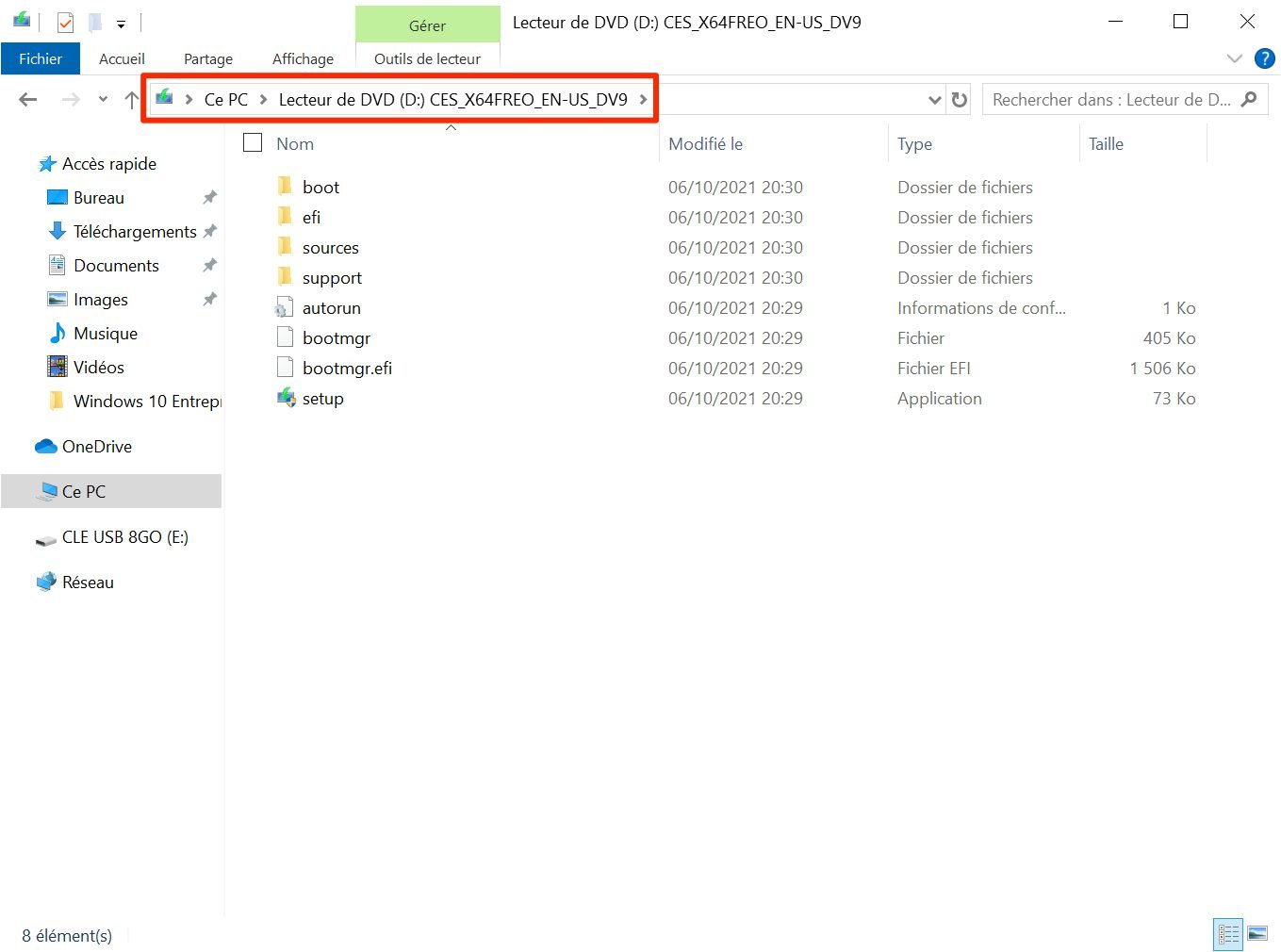Click the search box for the DVD drive

(x=1112, y=100)
